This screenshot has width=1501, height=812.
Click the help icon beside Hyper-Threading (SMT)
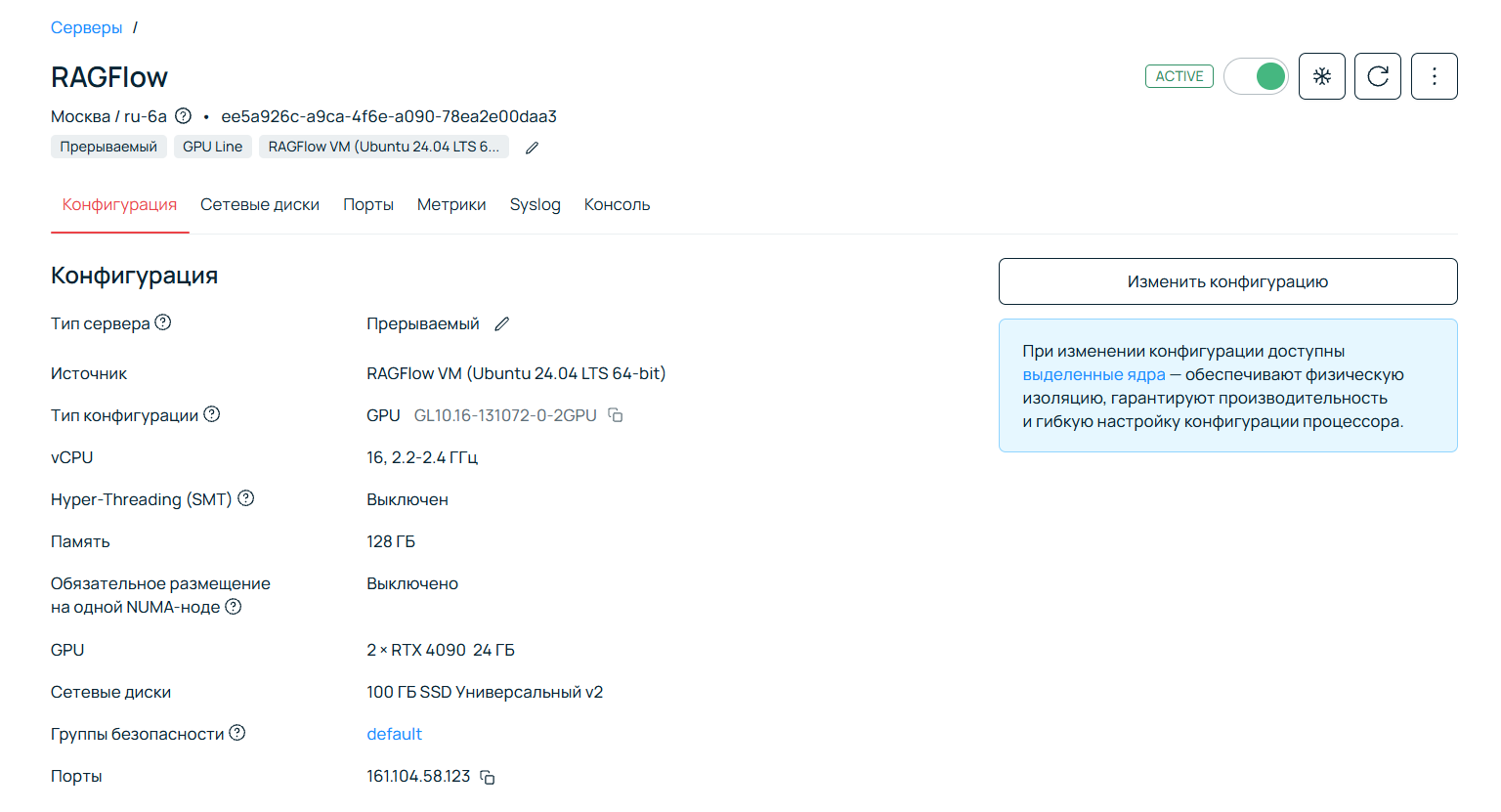click(246, 498)
